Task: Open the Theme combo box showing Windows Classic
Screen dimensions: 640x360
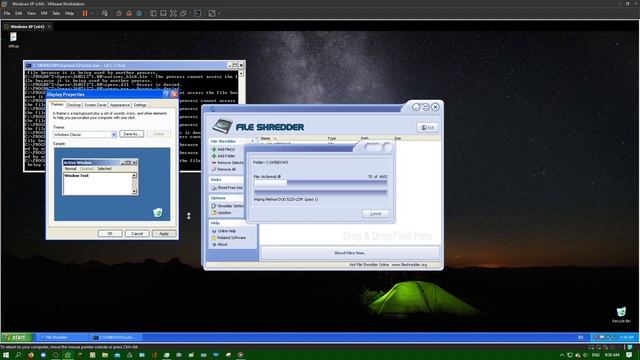Action: coord(85,134)
